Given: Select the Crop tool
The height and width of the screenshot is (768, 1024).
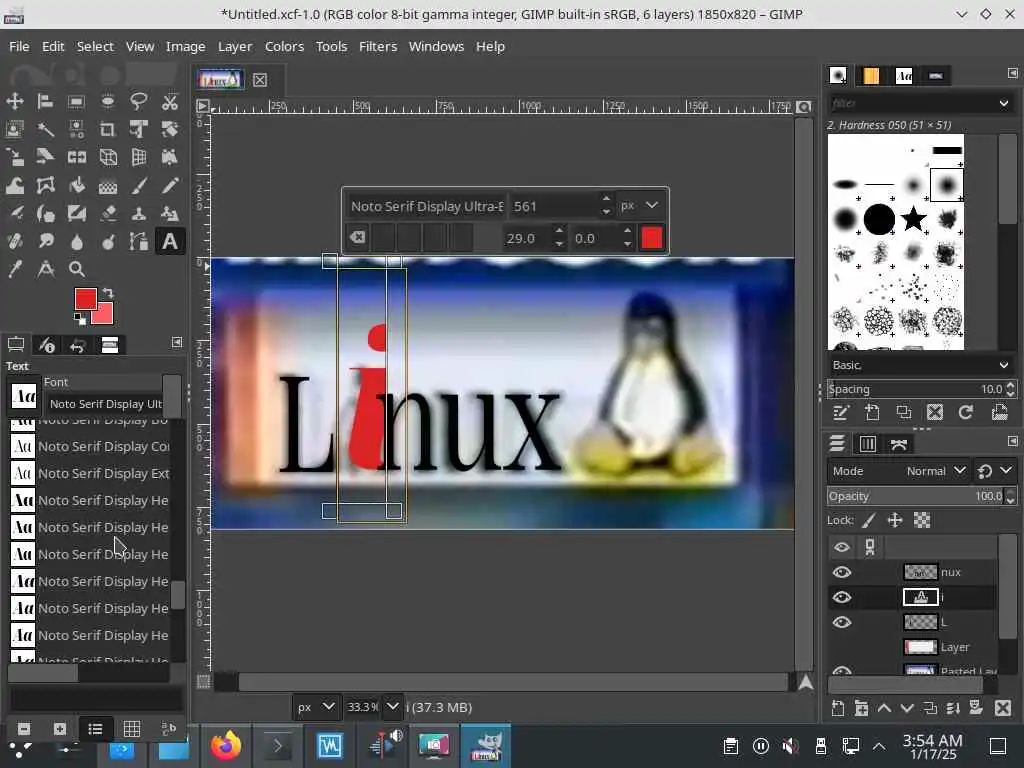Looking at the screenshot, I should (108, 129).
